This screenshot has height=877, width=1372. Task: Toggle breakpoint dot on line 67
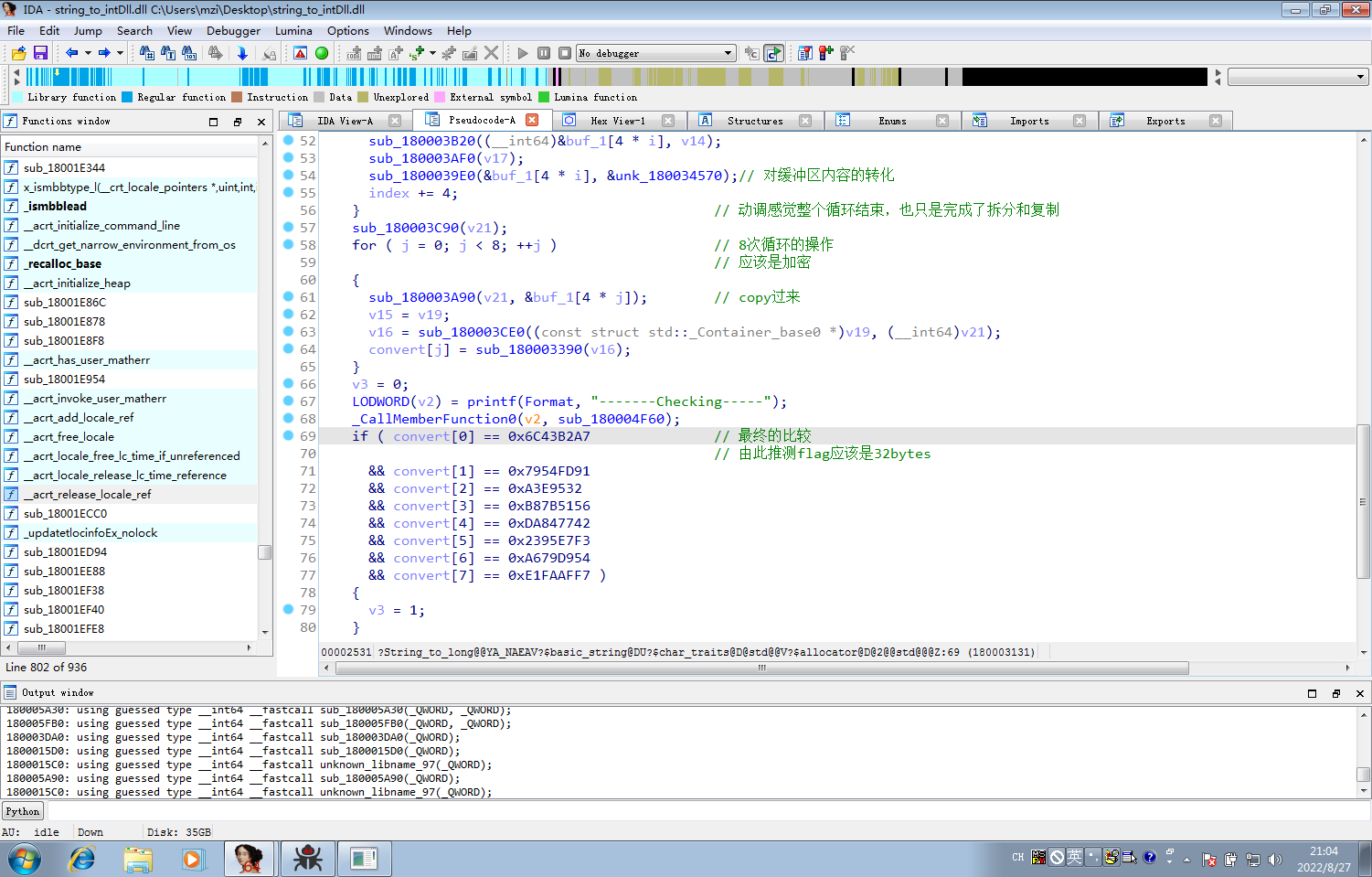click(x=288, y=401)
